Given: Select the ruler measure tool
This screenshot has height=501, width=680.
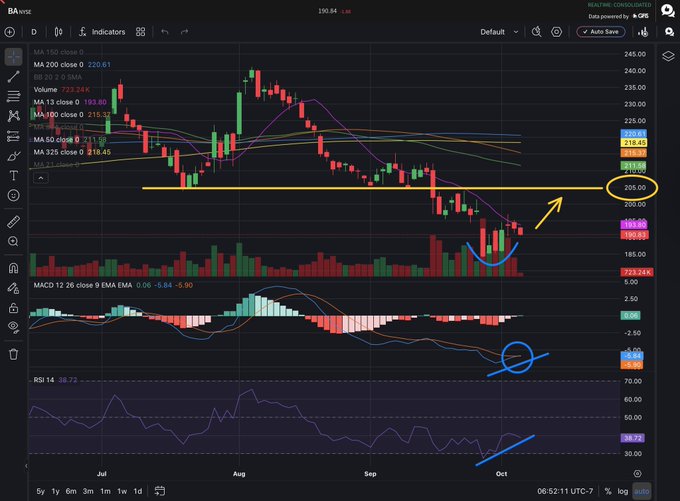Looking at the screenshot, I should [13, 222].
